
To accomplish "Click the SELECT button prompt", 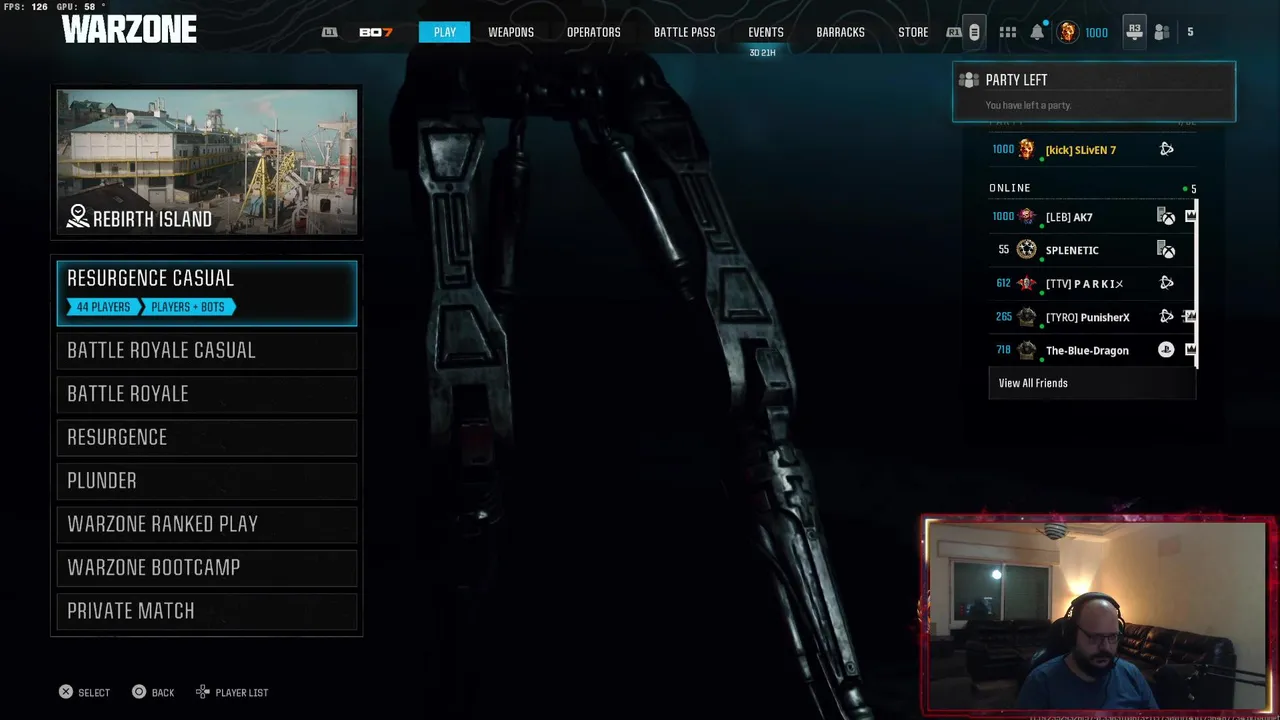I will pos(84,692).
